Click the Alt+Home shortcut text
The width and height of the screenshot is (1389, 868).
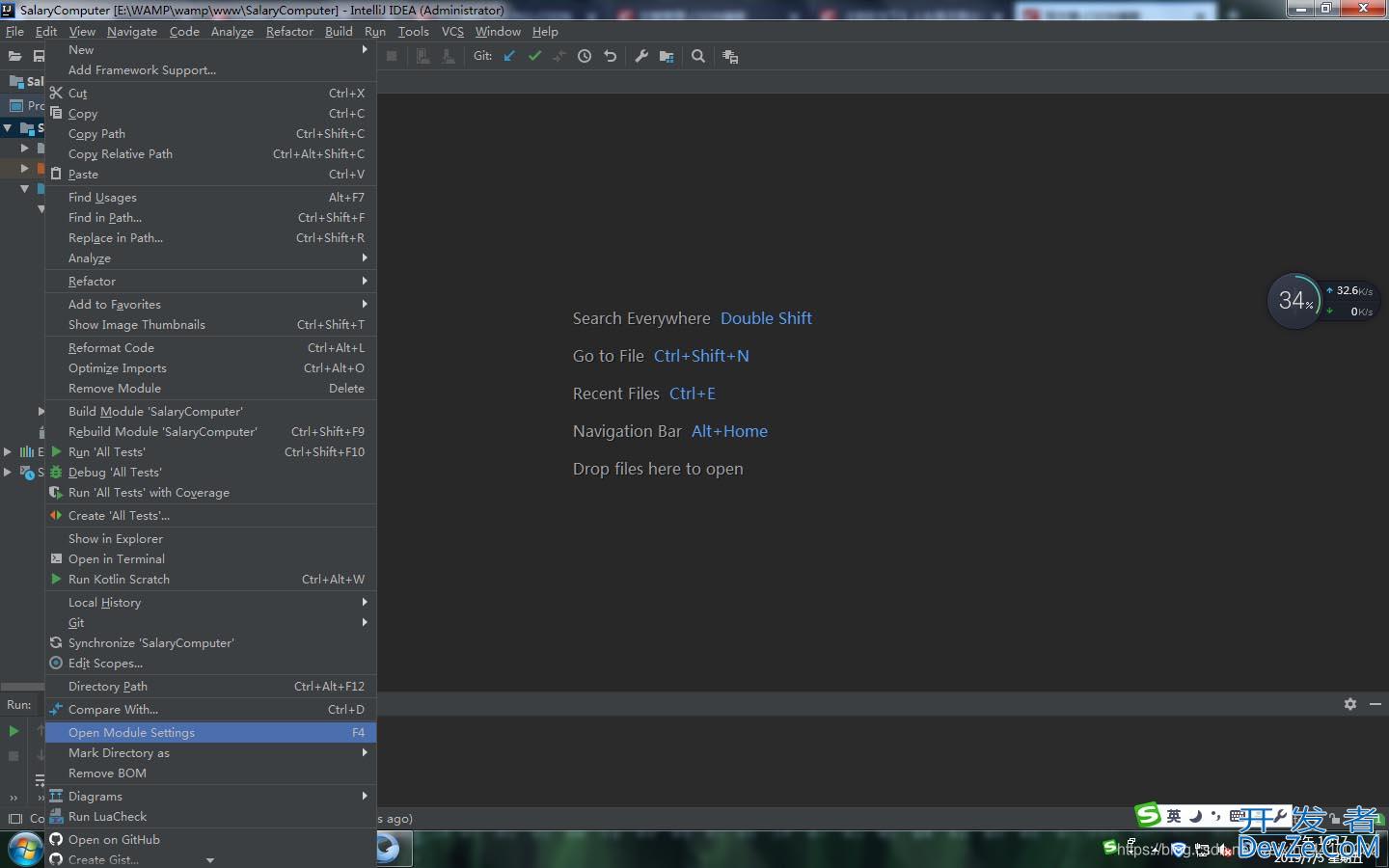point(729,431)
